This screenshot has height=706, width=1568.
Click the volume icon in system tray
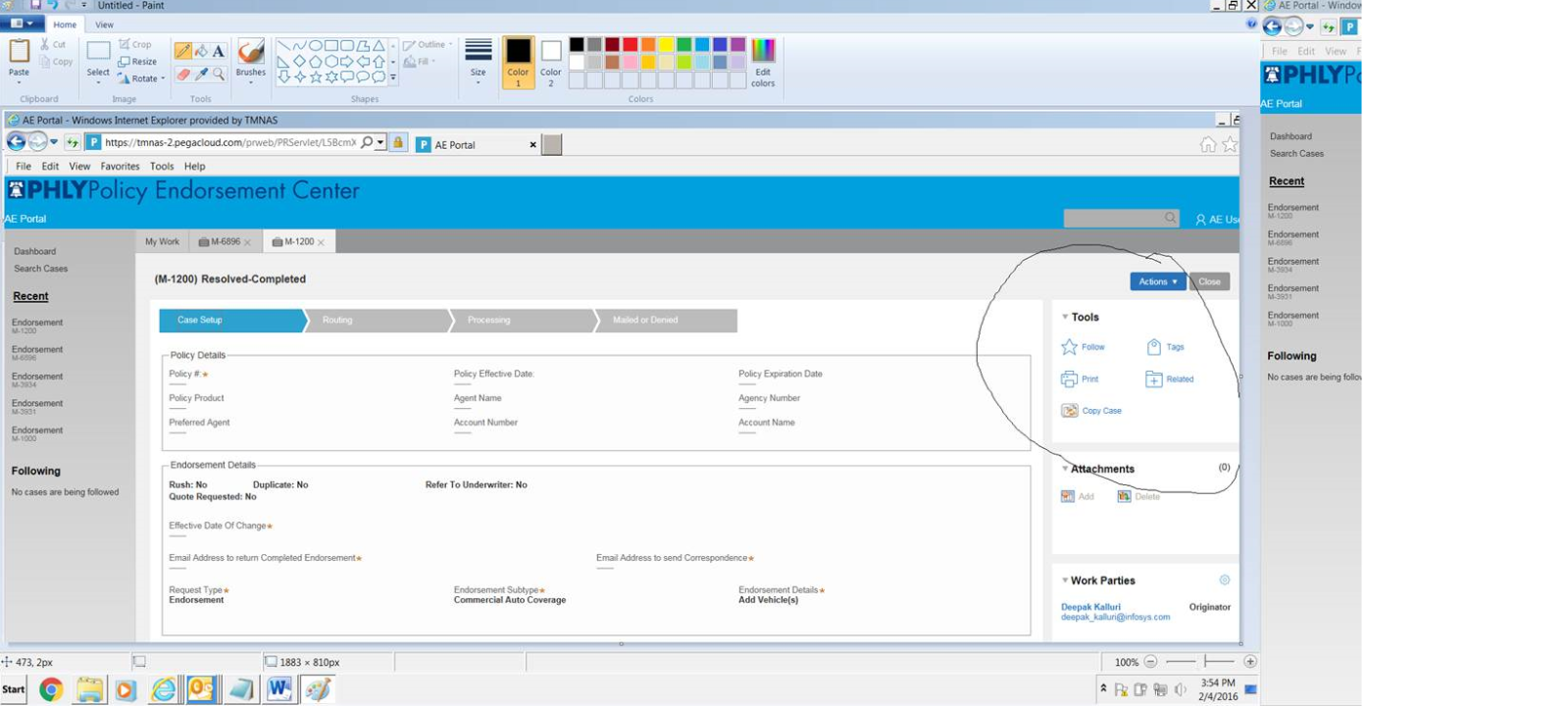coord(1181,689)
